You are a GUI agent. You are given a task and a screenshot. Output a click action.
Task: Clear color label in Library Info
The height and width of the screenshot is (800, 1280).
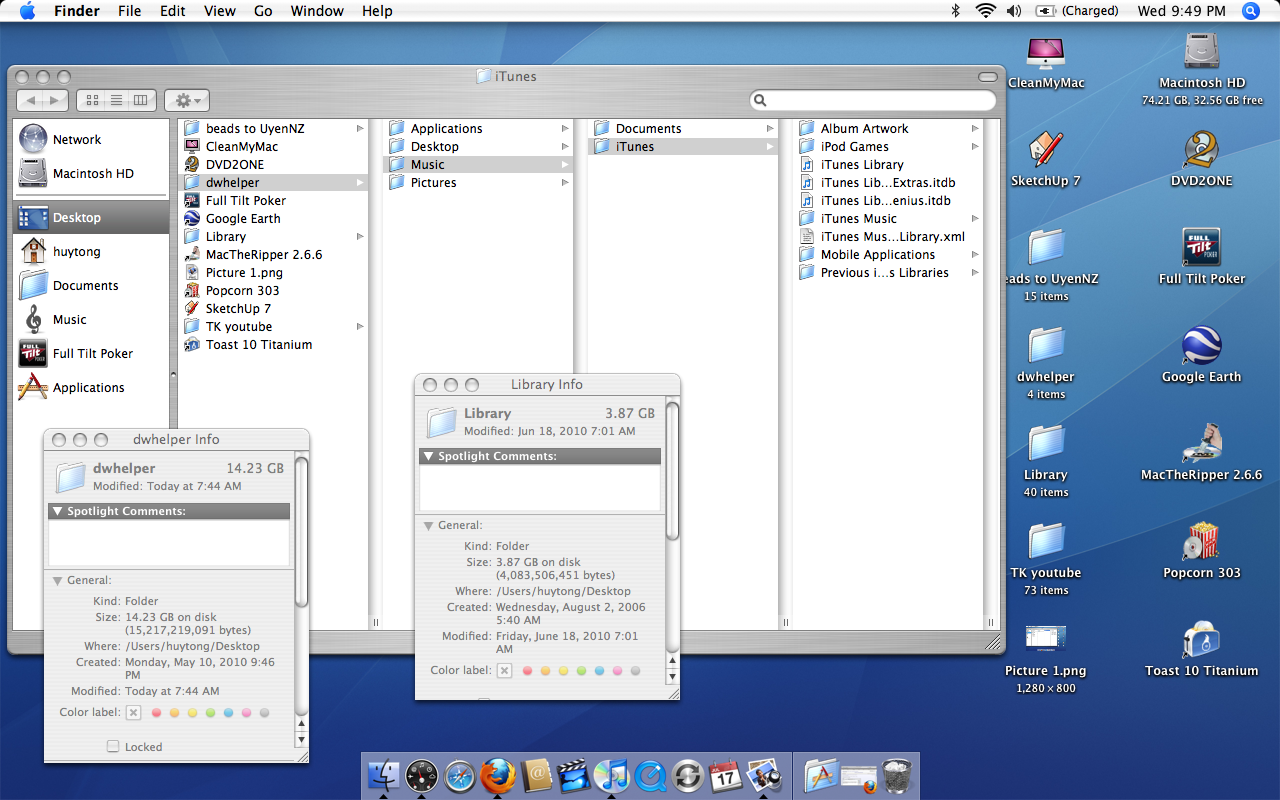pyautogui.click(x=504, y=671)
